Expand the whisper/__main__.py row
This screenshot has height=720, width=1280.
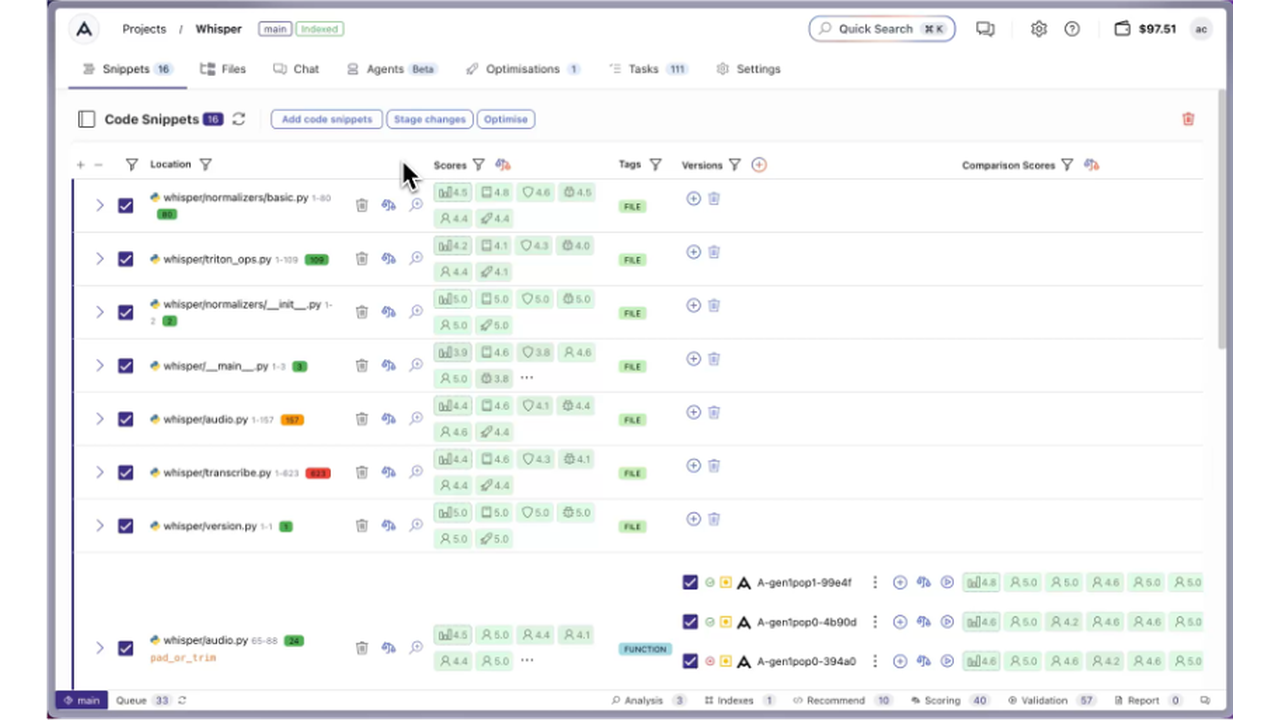coord(99,365)
